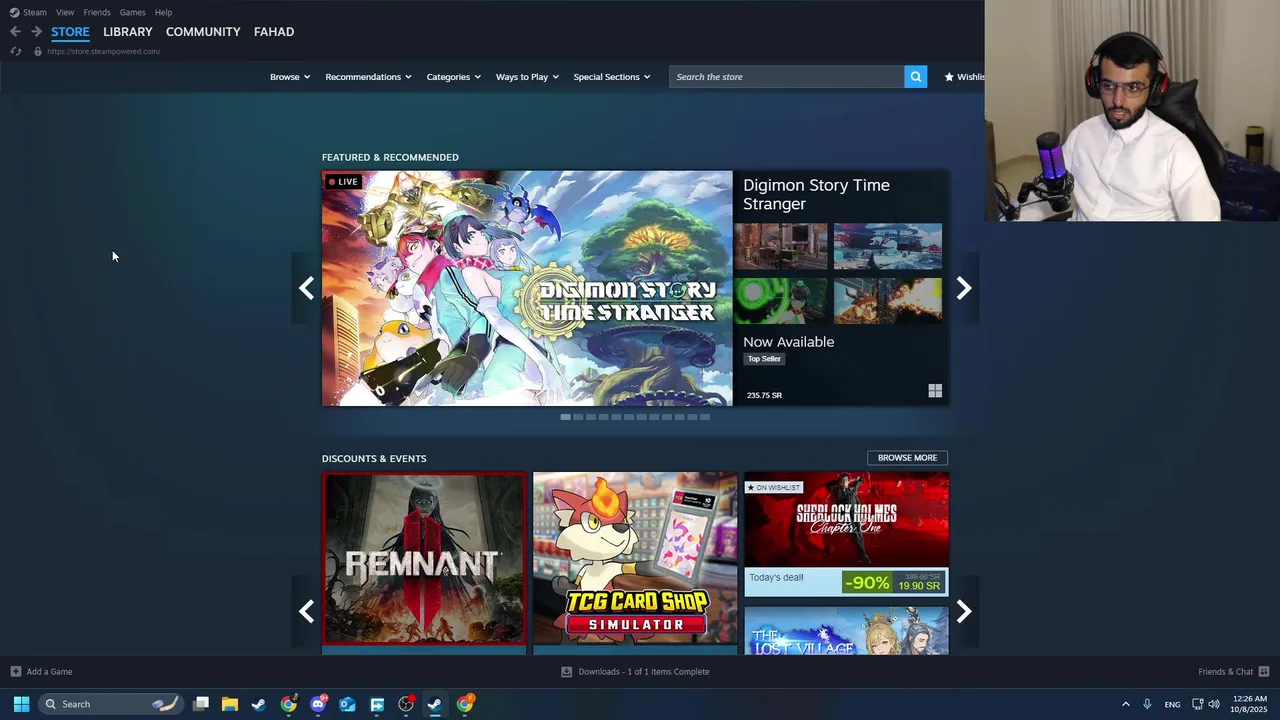Click the forward navigation arrow
Viewport: 1280px width, 720px height.
36,32
